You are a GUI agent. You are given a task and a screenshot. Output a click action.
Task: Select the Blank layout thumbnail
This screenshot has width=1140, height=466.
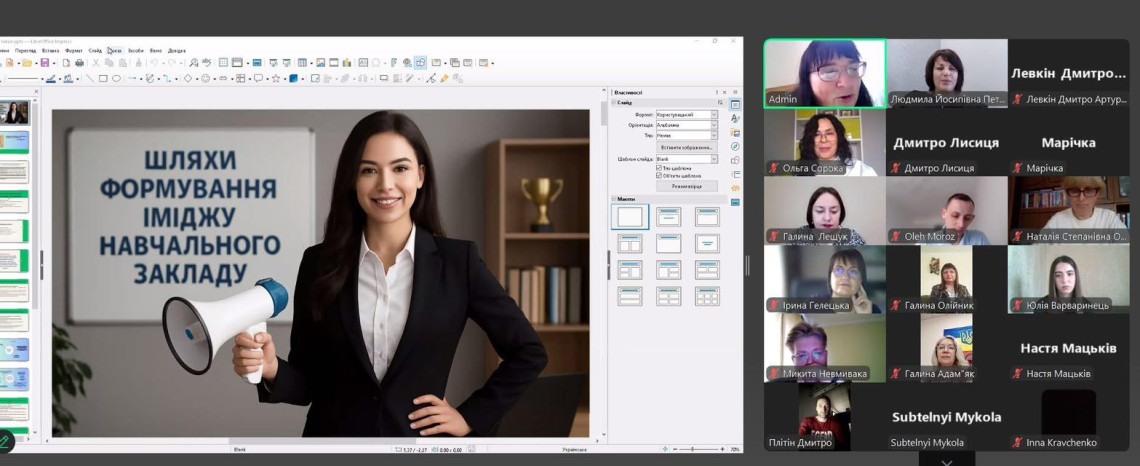tap(630, 217)
